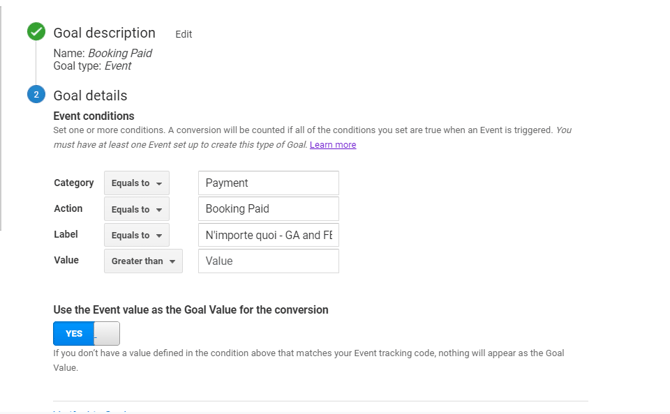Screen dimensions: 670x414
Task: Click the blue step 2 circle icon
Action: click(37, 95)
